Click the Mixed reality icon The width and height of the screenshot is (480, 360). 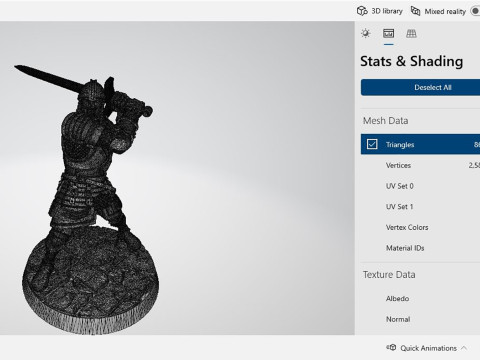[x=415, y=11]
